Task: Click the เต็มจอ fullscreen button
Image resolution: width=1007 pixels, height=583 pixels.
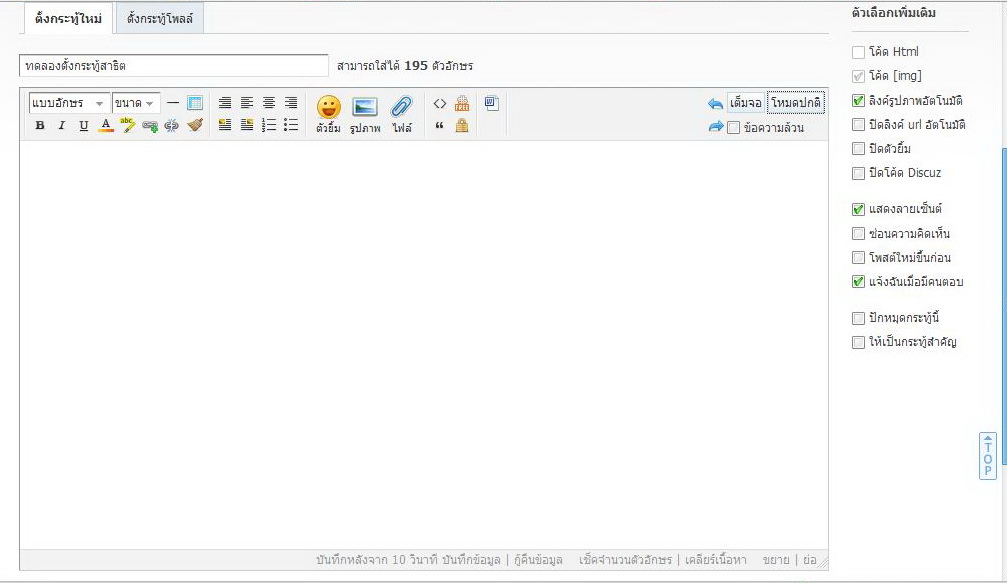Action: [746, 103]
